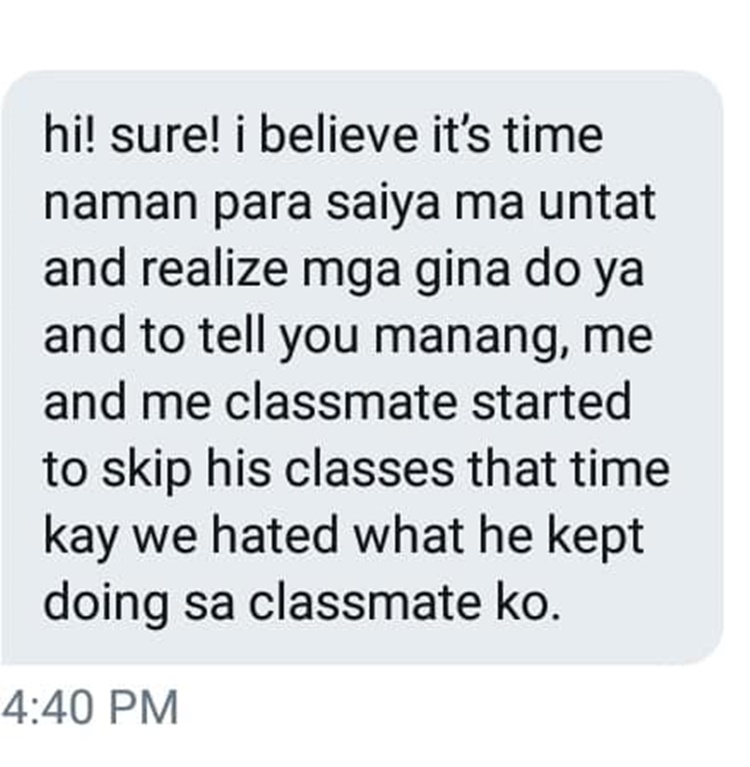Click the word "realize" in third line
Screen dimensions: 750x767
[215, 269]
